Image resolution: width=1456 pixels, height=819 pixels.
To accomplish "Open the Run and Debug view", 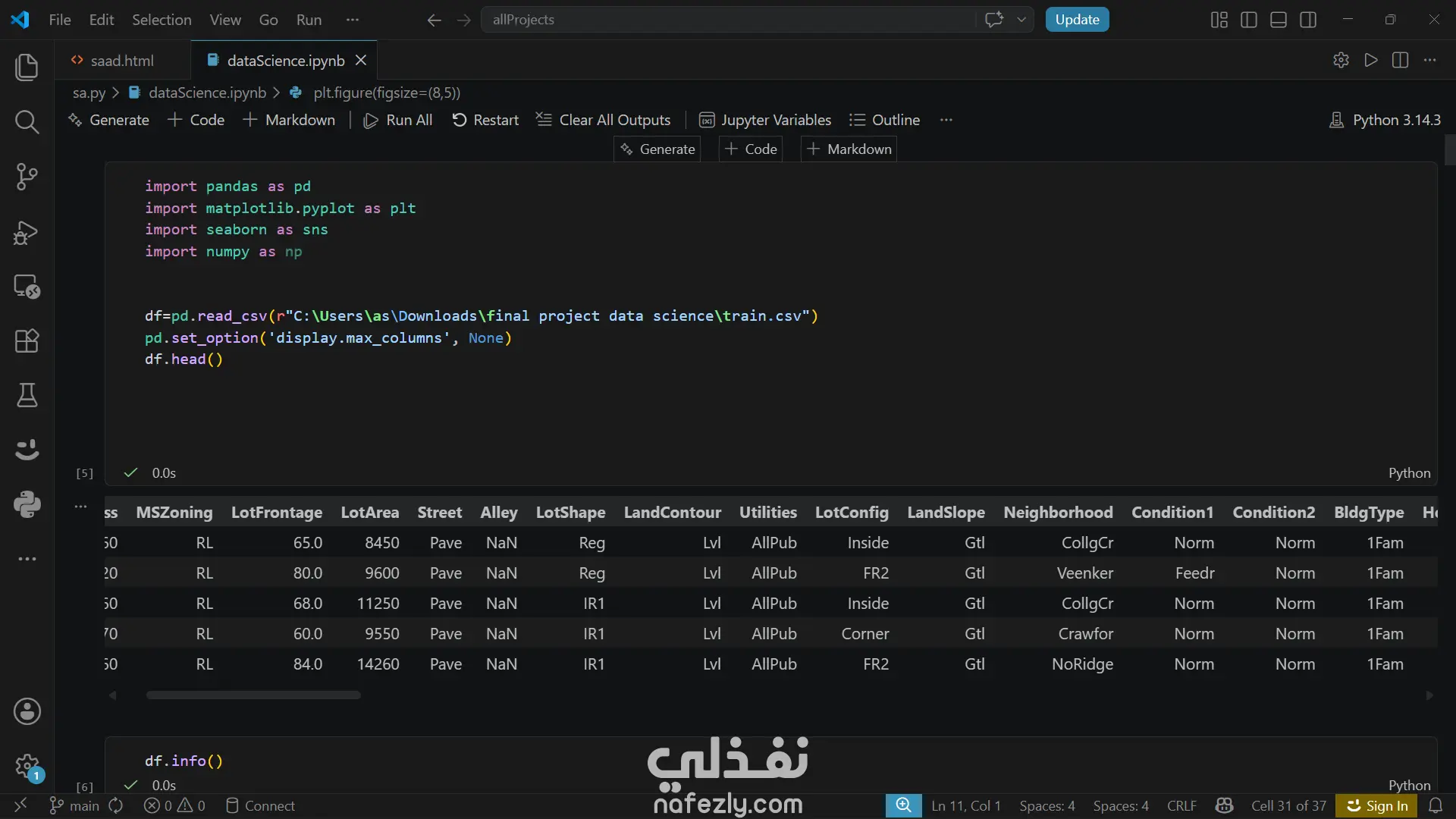I will (x=27, y=232).
